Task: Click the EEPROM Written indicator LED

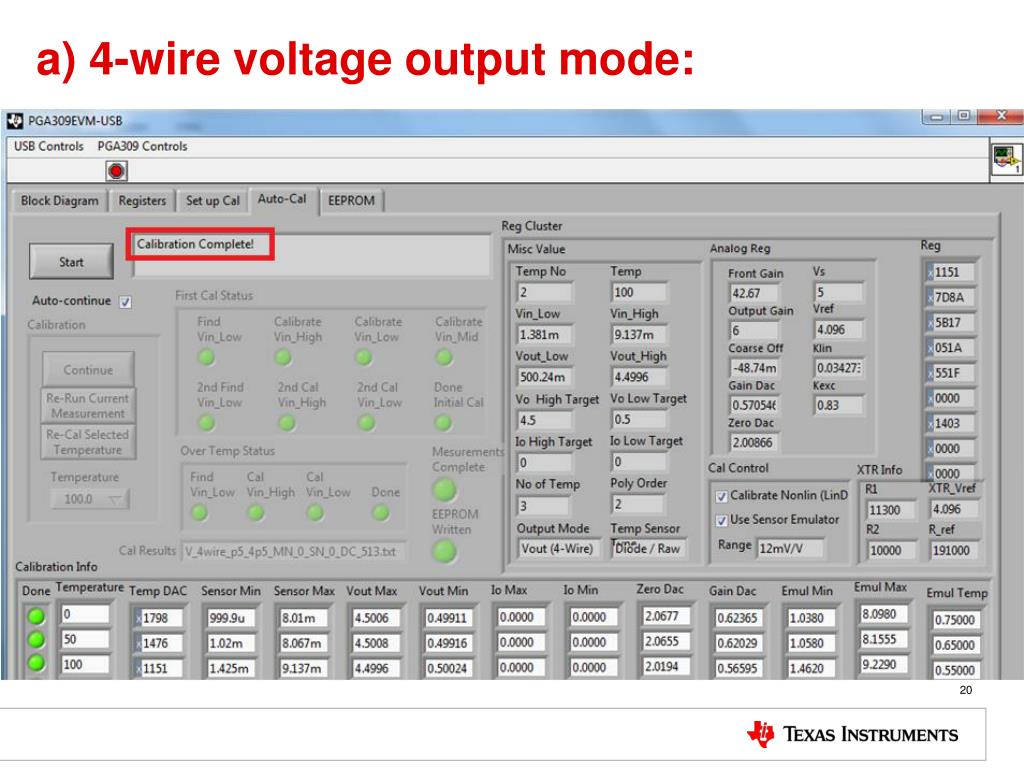Action: [445, 551]
